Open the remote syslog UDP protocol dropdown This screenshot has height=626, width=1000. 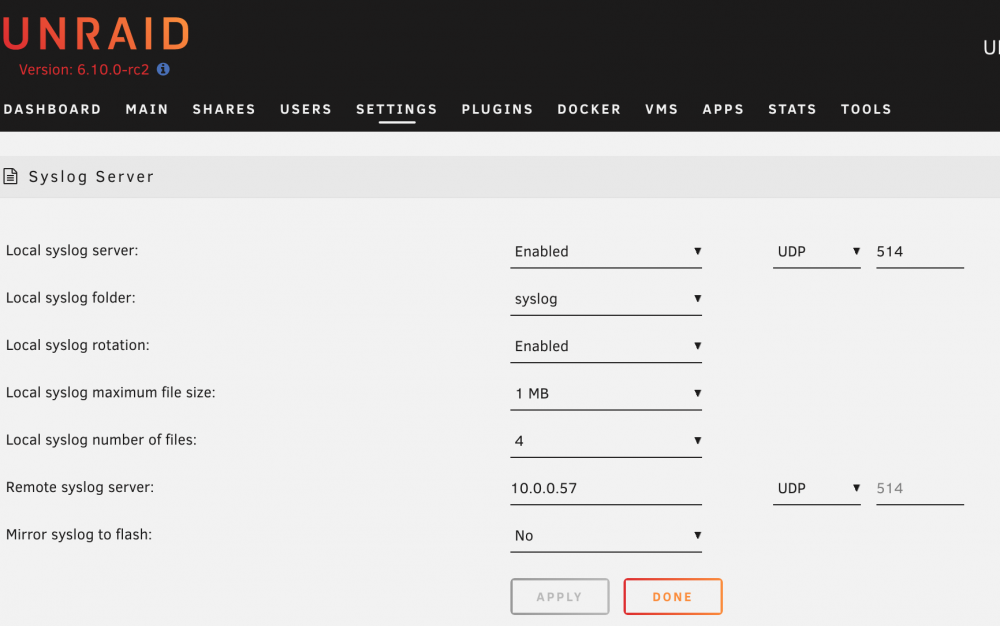pyautogui.click(x=817, y=488)
